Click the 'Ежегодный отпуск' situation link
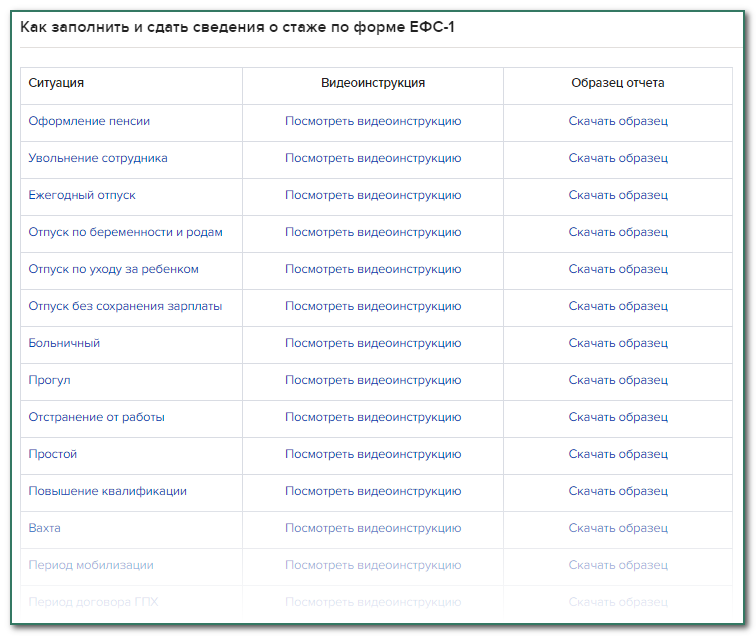Screen dimensions: 756x636 tap(82, 195)
